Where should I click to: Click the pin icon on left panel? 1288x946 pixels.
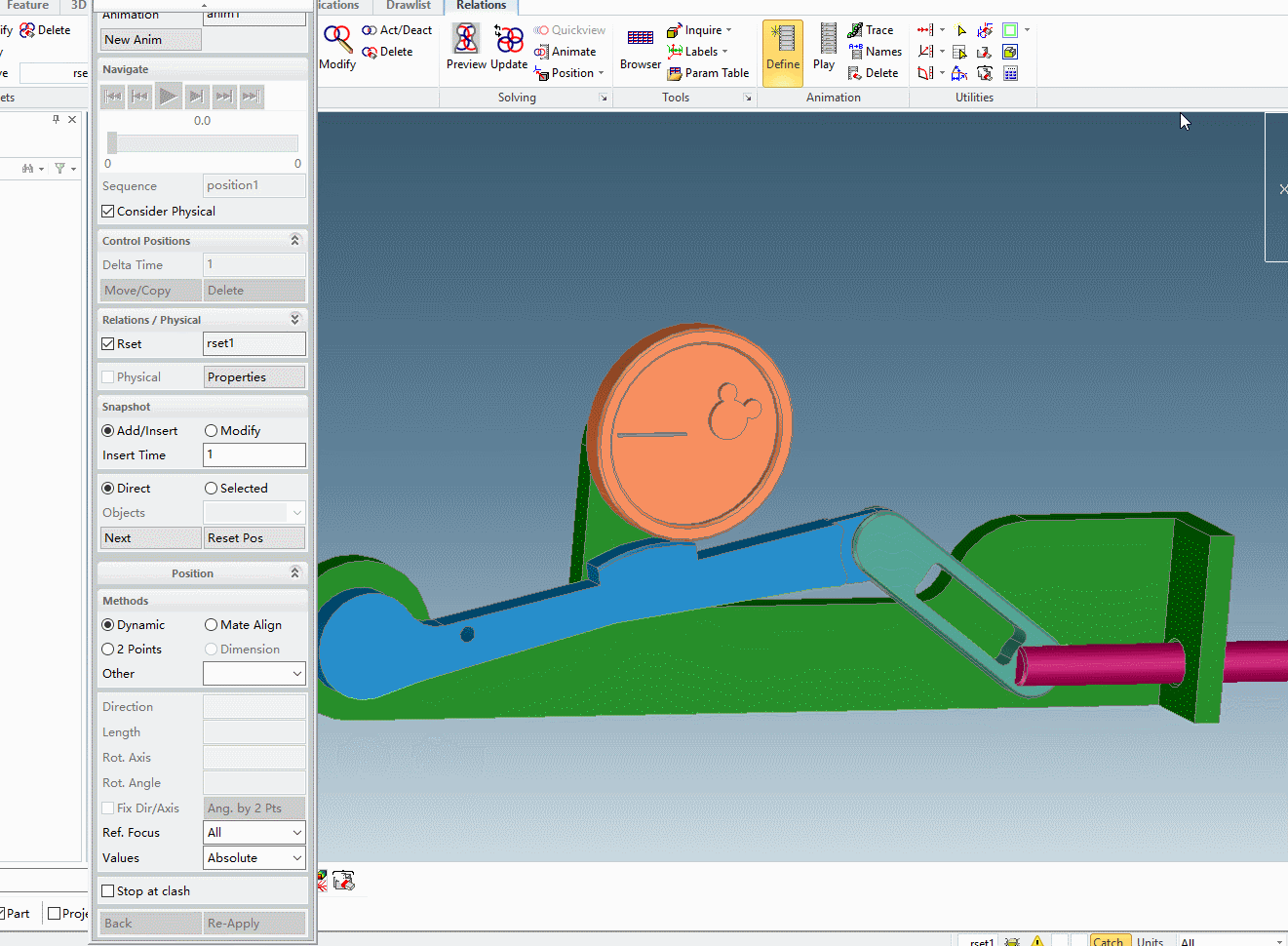56,119
